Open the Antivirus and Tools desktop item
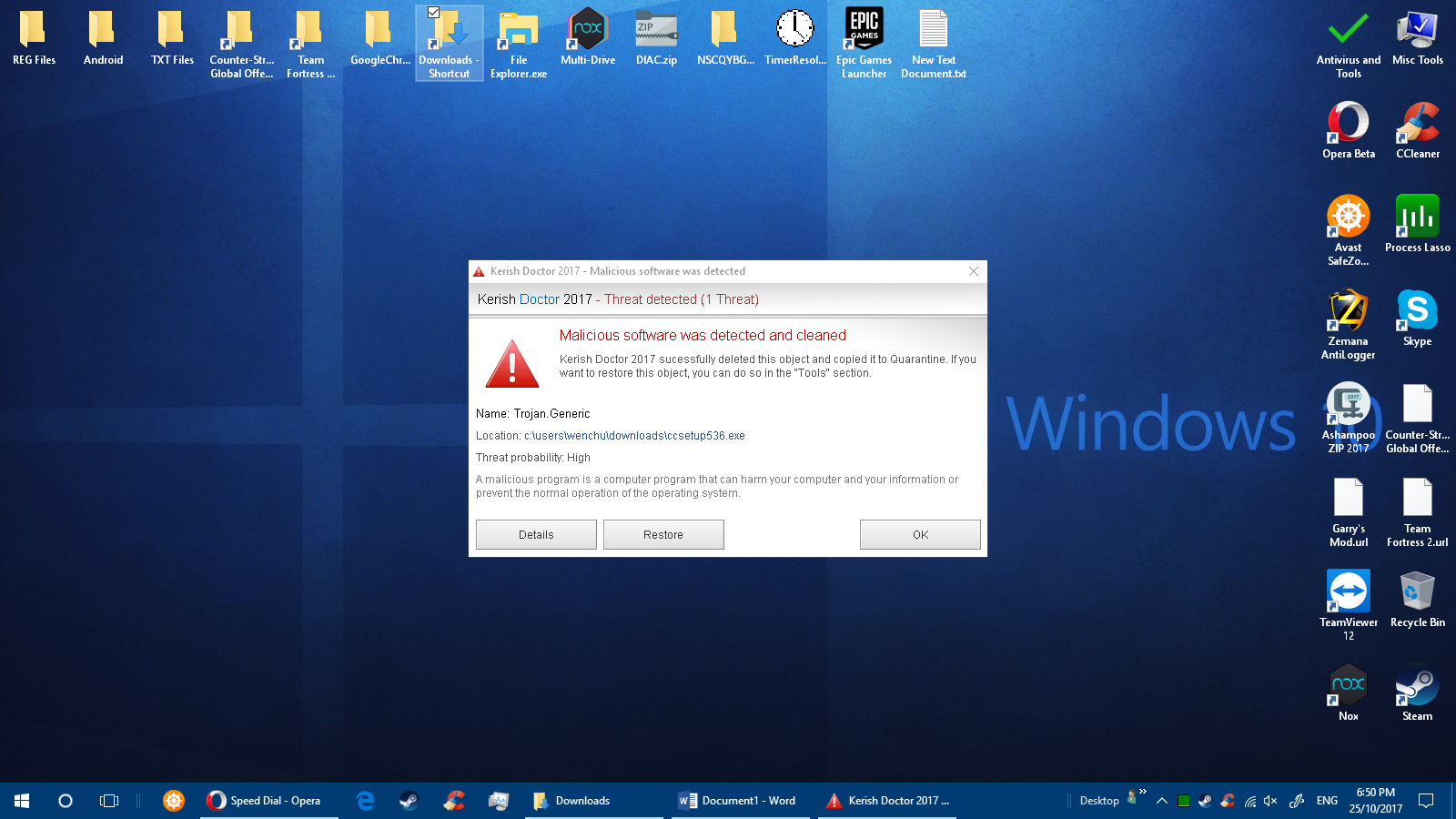 pos(1349,44)
